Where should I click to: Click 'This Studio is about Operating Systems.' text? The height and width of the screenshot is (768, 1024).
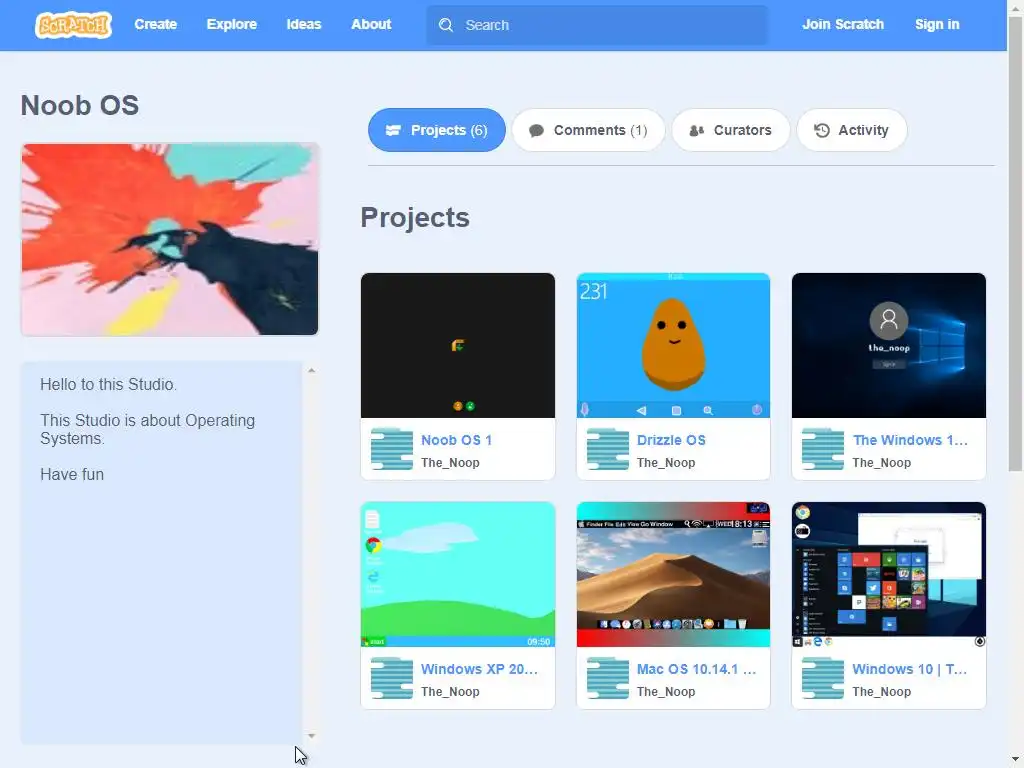tap(148, 429)
